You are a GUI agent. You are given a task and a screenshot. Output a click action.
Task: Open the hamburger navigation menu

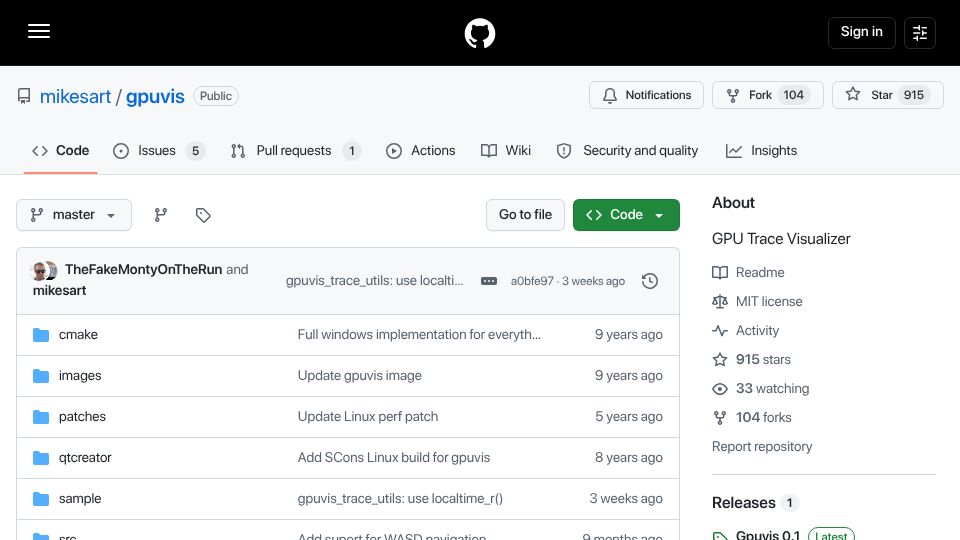[39, 32]
